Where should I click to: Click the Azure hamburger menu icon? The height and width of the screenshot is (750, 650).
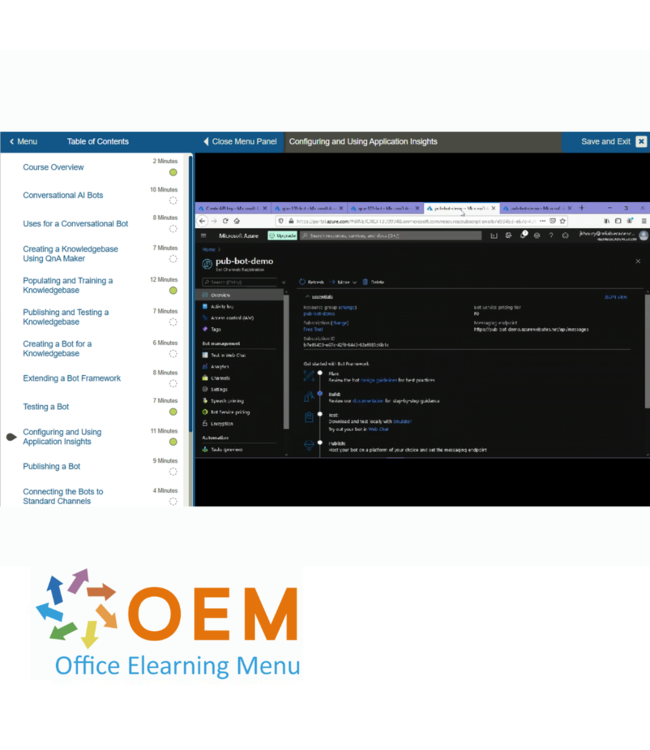[203, 236]
